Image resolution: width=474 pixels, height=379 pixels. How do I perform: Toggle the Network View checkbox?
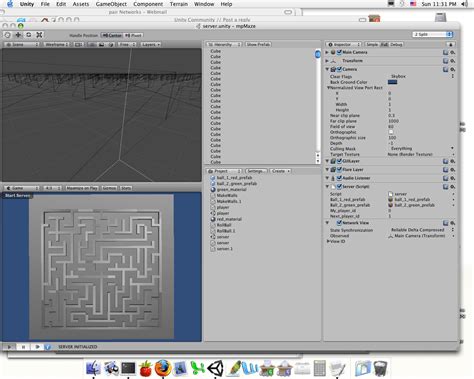pyautogui.click(x=339, y=223)
